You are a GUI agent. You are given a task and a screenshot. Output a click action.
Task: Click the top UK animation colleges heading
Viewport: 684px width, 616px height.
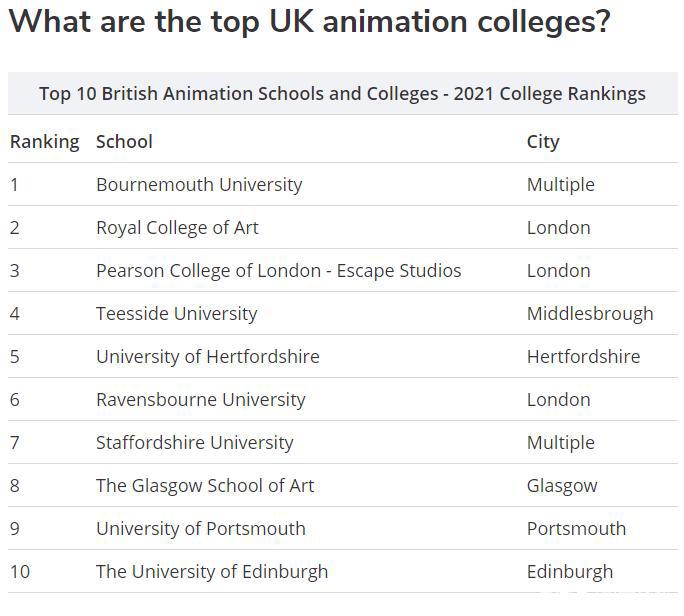tap(309, 21)
